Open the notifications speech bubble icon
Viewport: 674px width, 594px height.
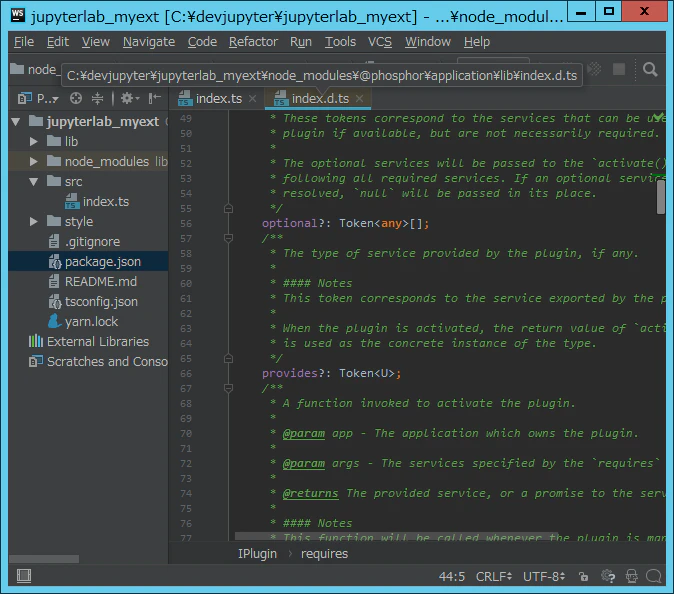[x=654, y=576]
